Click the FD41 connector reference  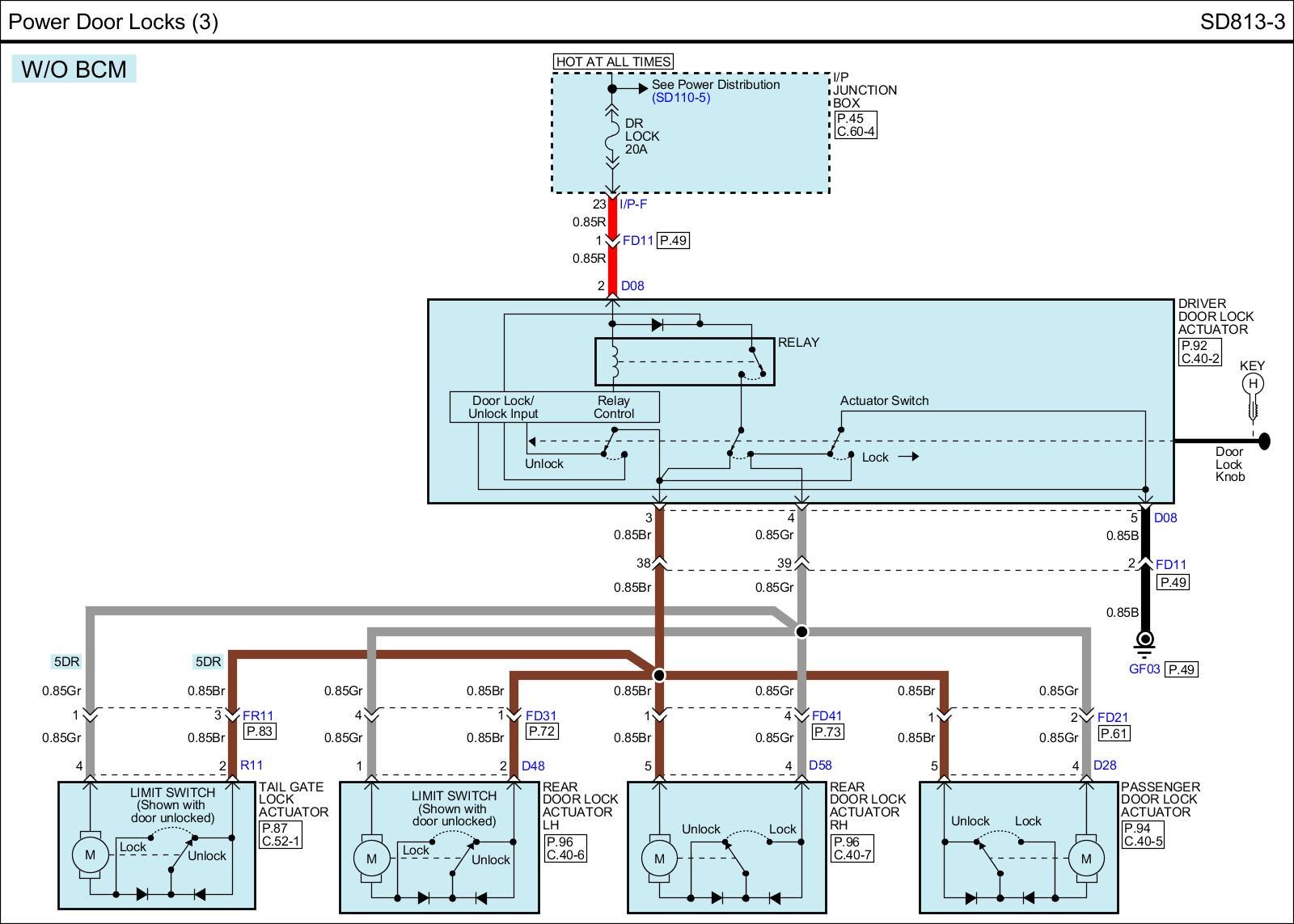pos(827,716)
